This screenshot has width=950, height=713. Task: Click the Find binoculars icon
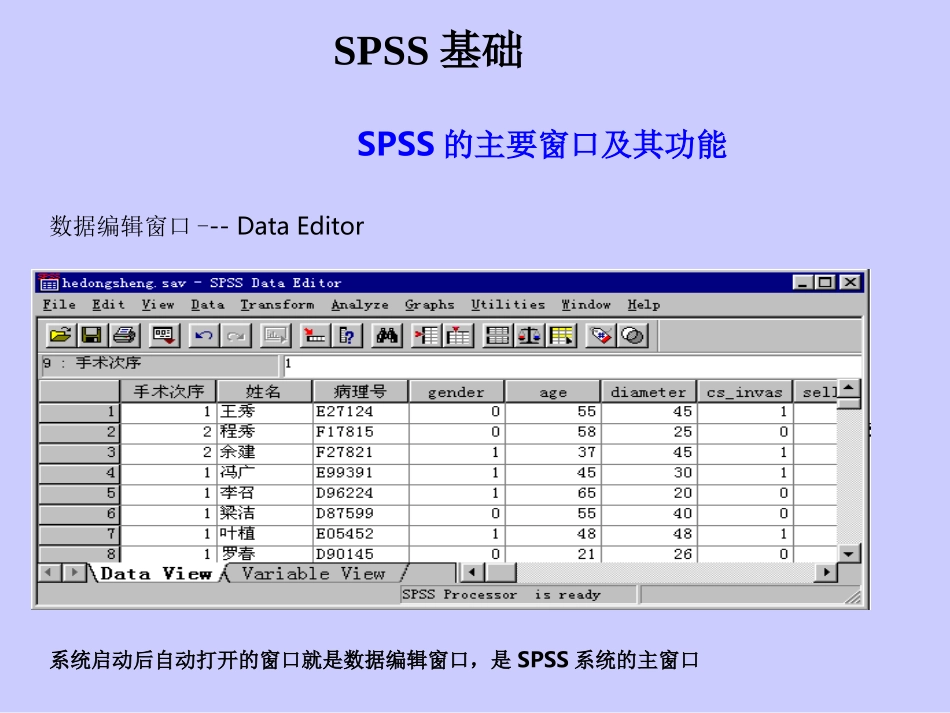point(387,335)
